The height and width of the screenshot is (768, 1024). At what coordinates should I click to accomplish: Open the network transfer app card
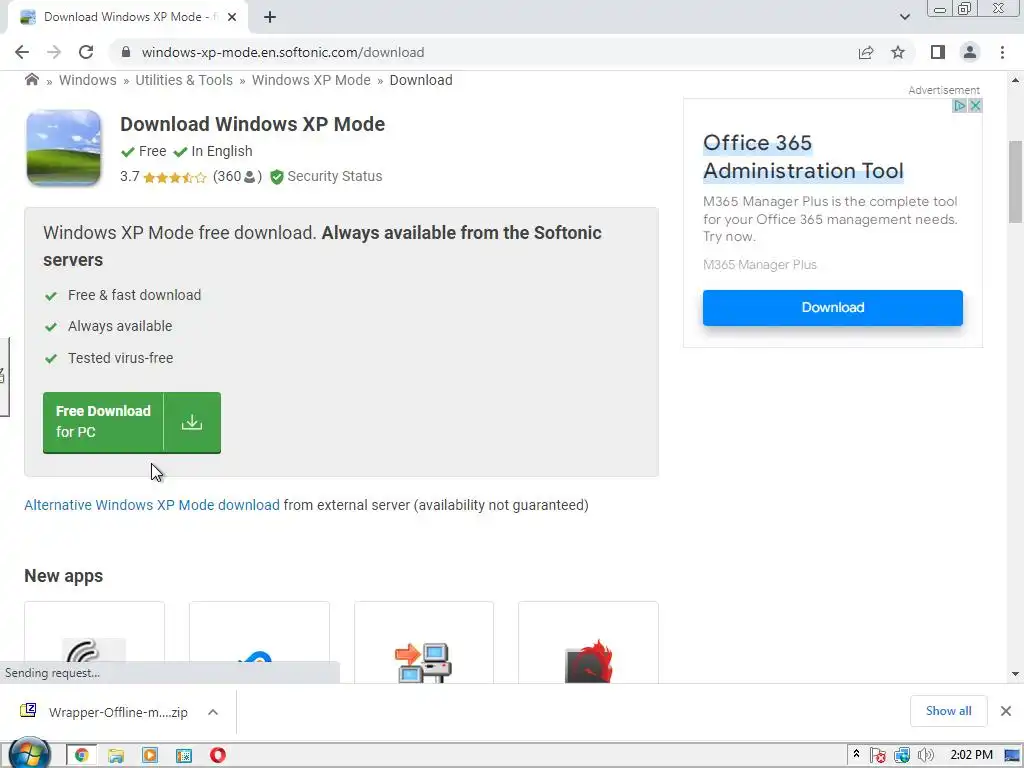(424, 643)
